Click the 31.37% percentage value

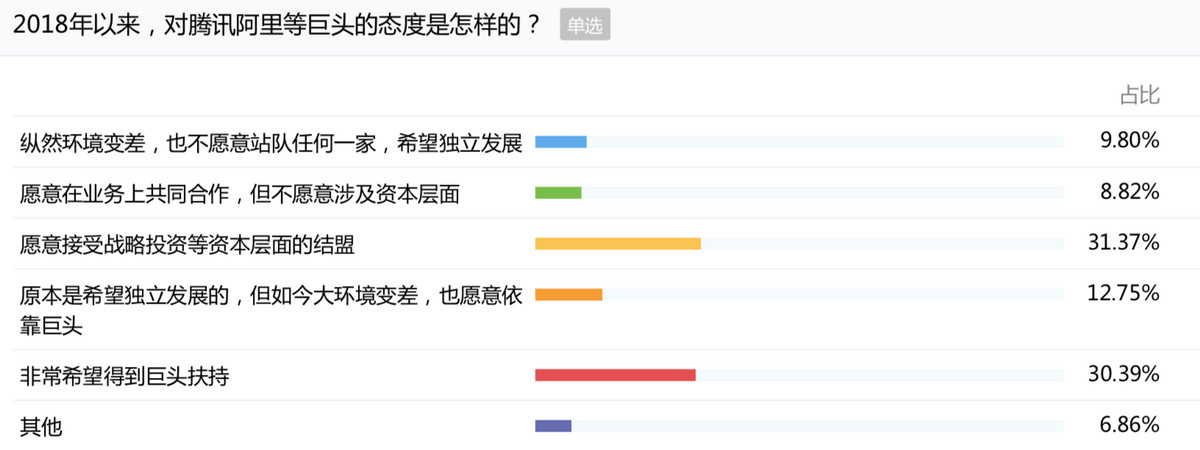point(1123,242)
